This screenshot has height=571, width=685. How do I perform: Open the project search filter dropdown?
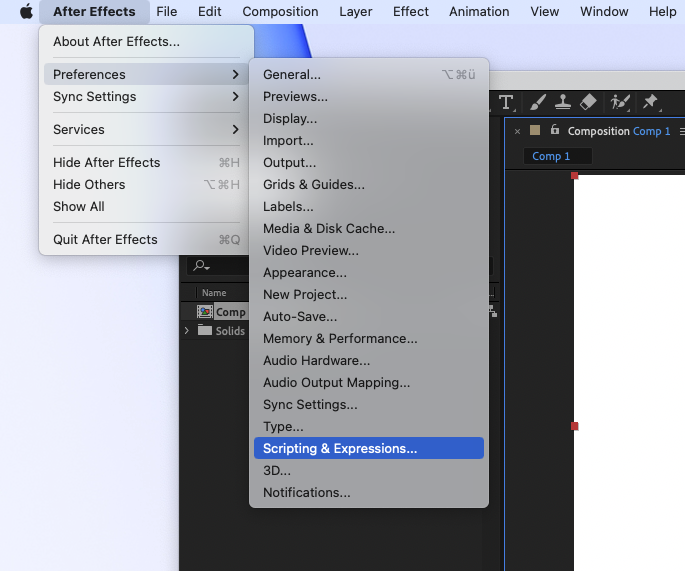pyautogui.click(x=201, y=266)
